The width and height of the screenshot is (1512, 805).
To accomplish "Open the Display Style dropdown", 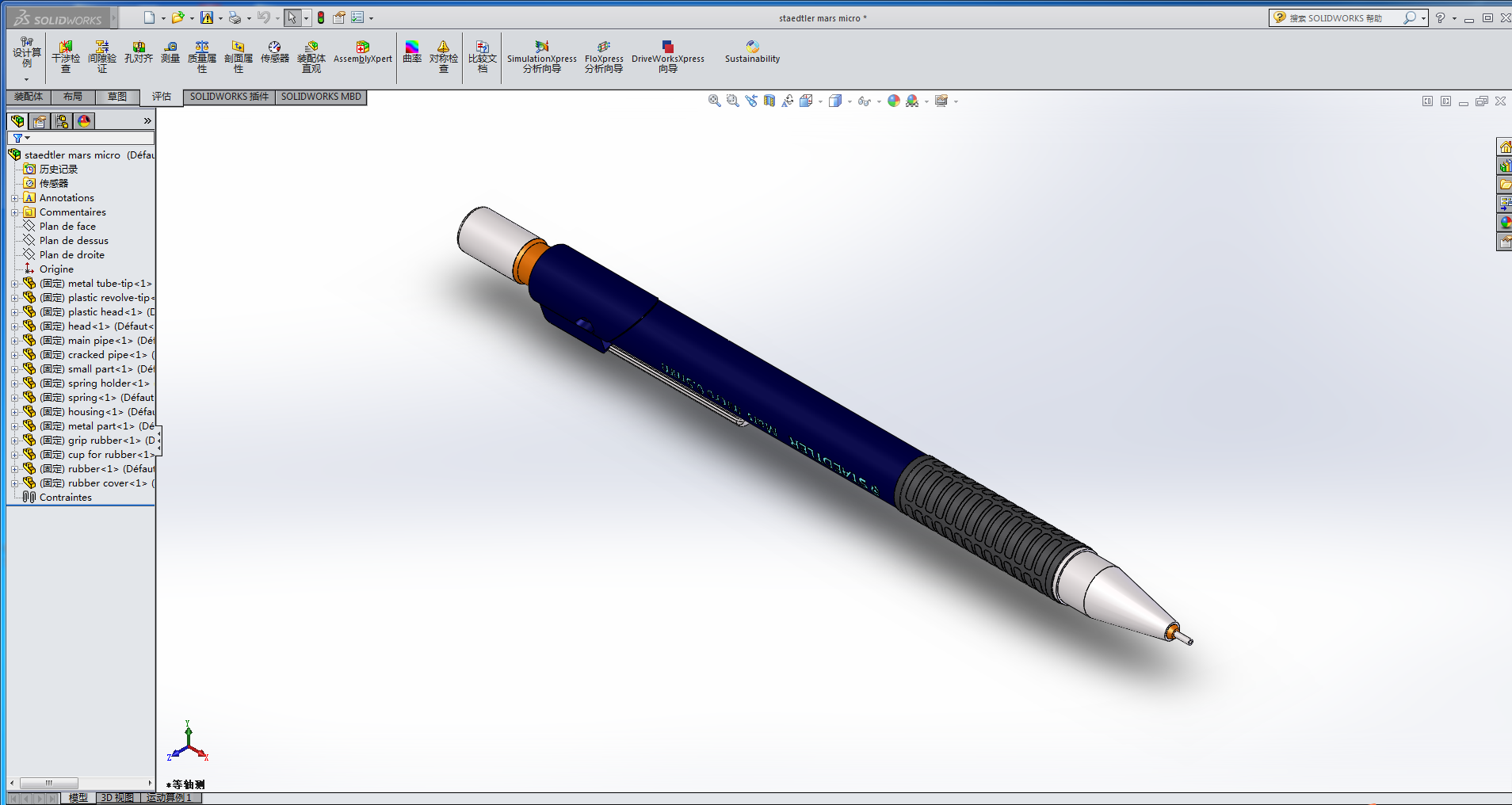I will (x=850, y=101).
